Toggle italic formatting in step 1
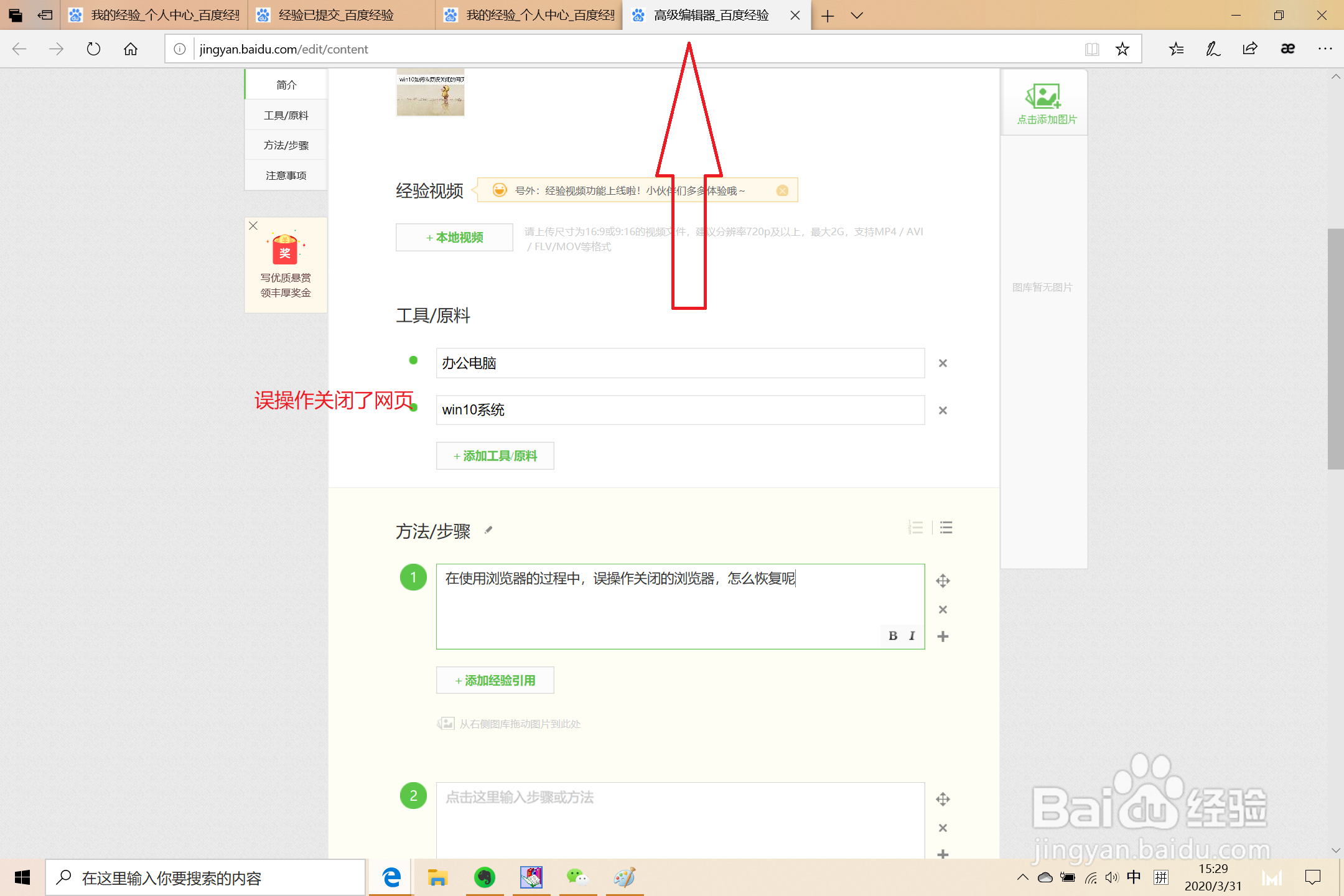The image size is (1344, 896). [911, 636]
